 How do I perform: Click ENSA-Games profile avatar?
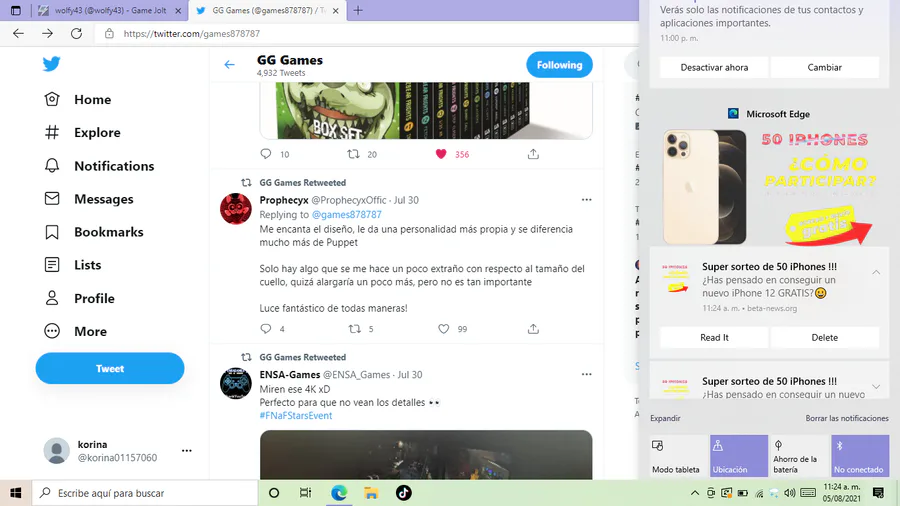[236, 383]
